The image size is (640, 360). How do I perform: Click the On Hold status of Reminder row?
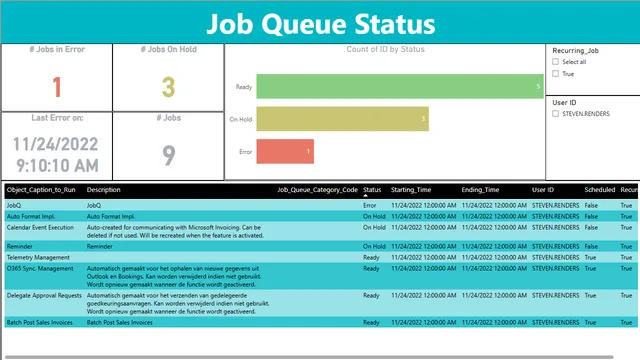coord(374,247)
